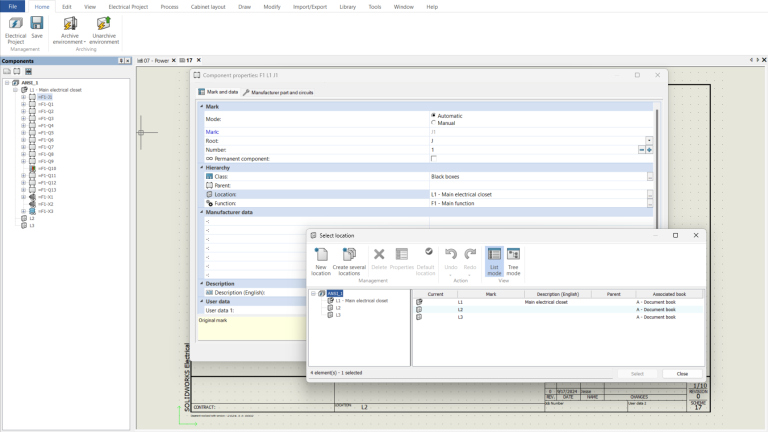768x432 pixels.
Task: Open Electrical Project management icon
Action: (16, 23)
